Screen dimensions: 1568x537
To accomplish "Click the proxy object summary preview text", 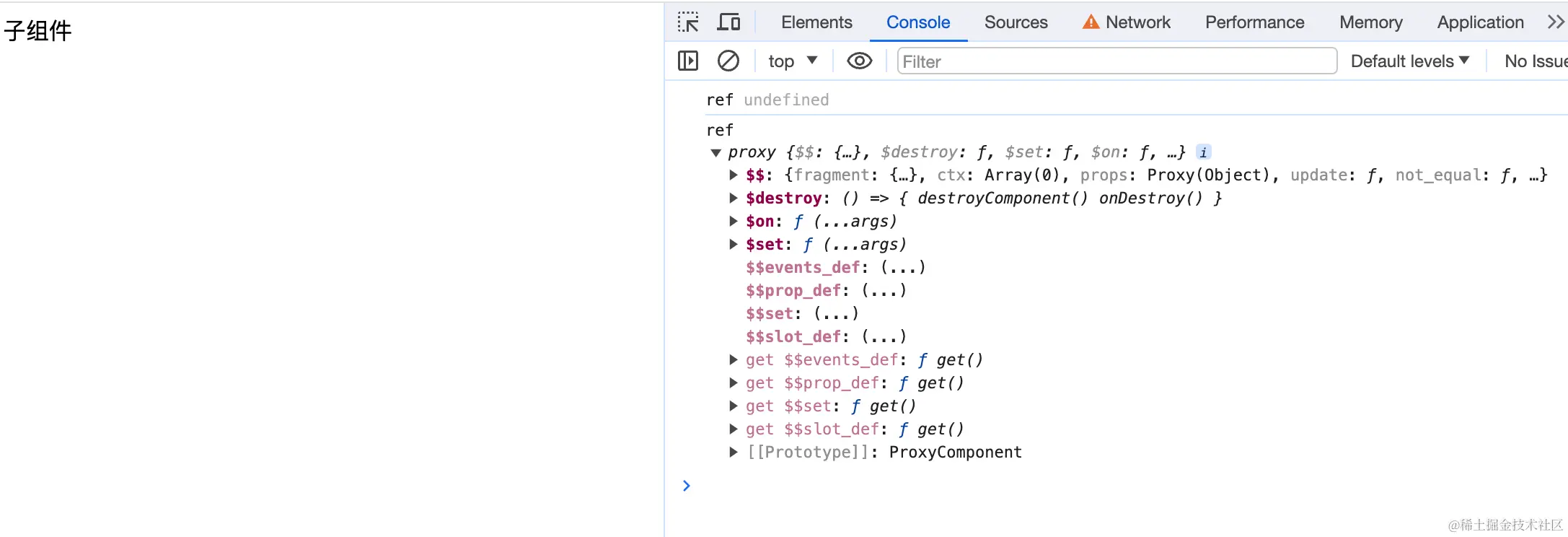I will point(956,152).
